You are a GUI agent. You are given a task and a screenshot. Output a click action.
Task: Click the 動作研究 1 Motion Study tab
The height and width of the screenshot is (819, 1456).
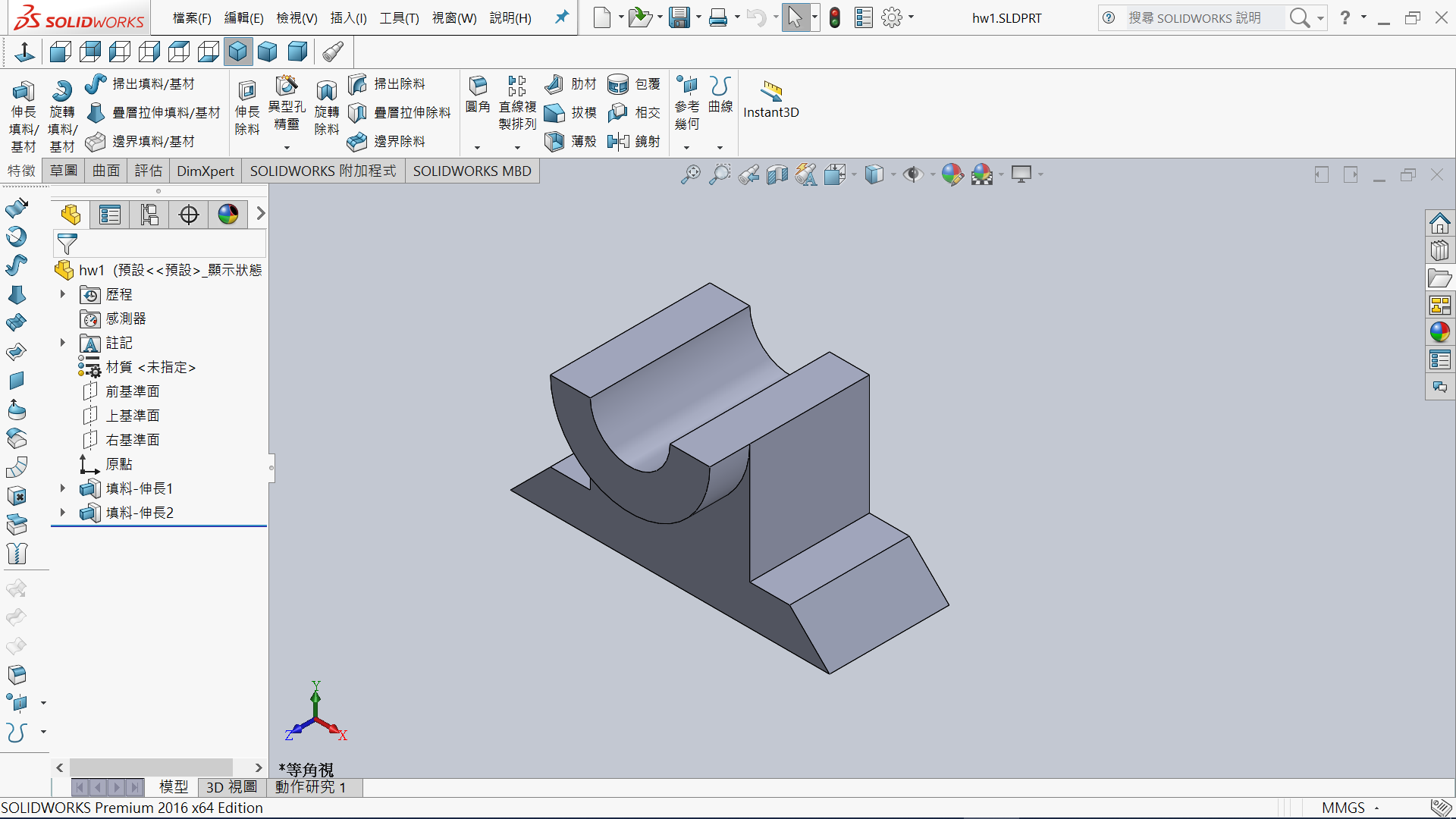click(310, 787)
